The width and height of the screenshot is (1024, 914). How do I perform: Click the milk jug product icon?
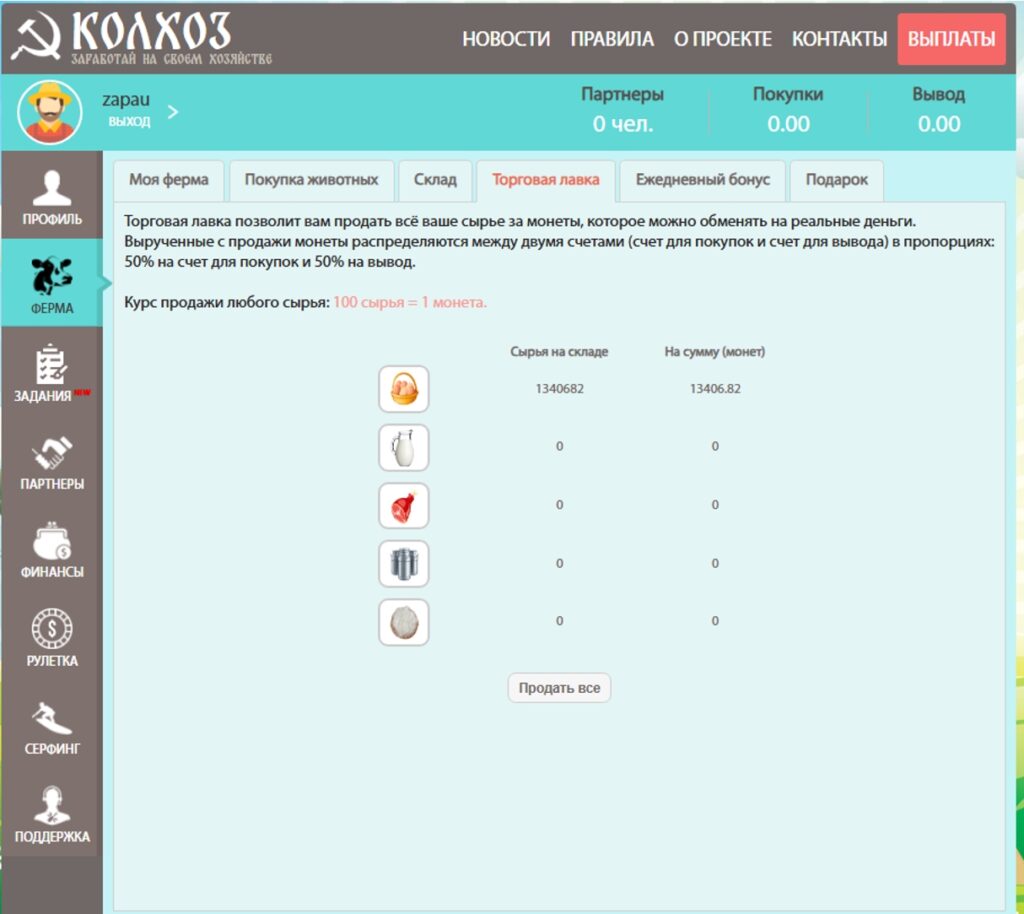[404, 447]
